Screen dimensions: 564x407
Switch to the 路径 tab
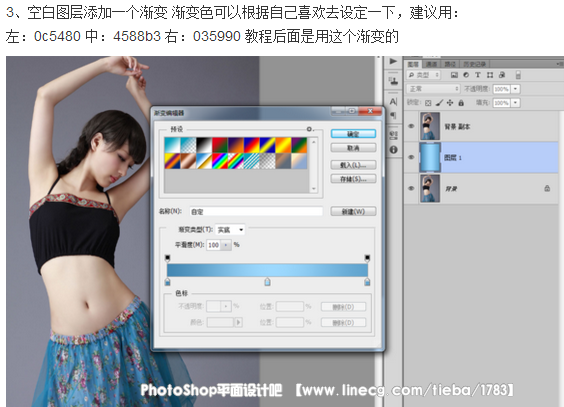[450, 64]
